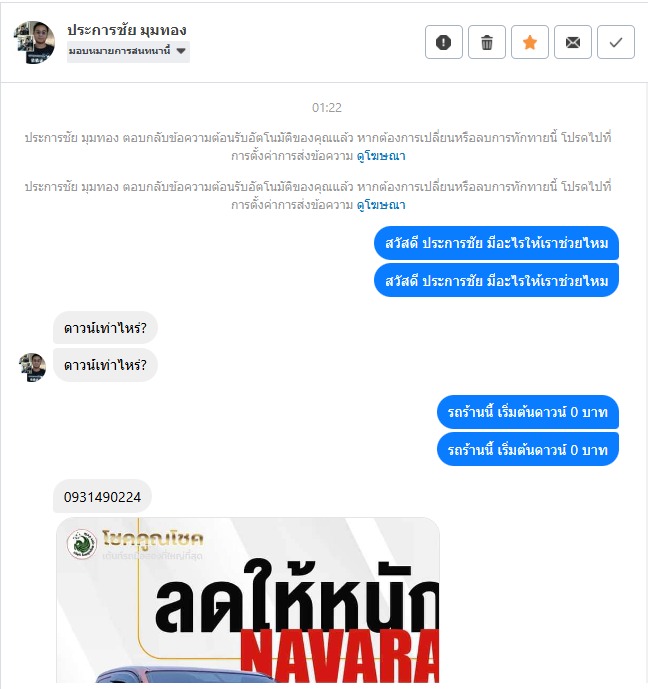Select second รถร้านนี้ เริ่มต้นดาวน์ 0 บาท reply
The height and width of the screenshot is (689, 648).
528,450
